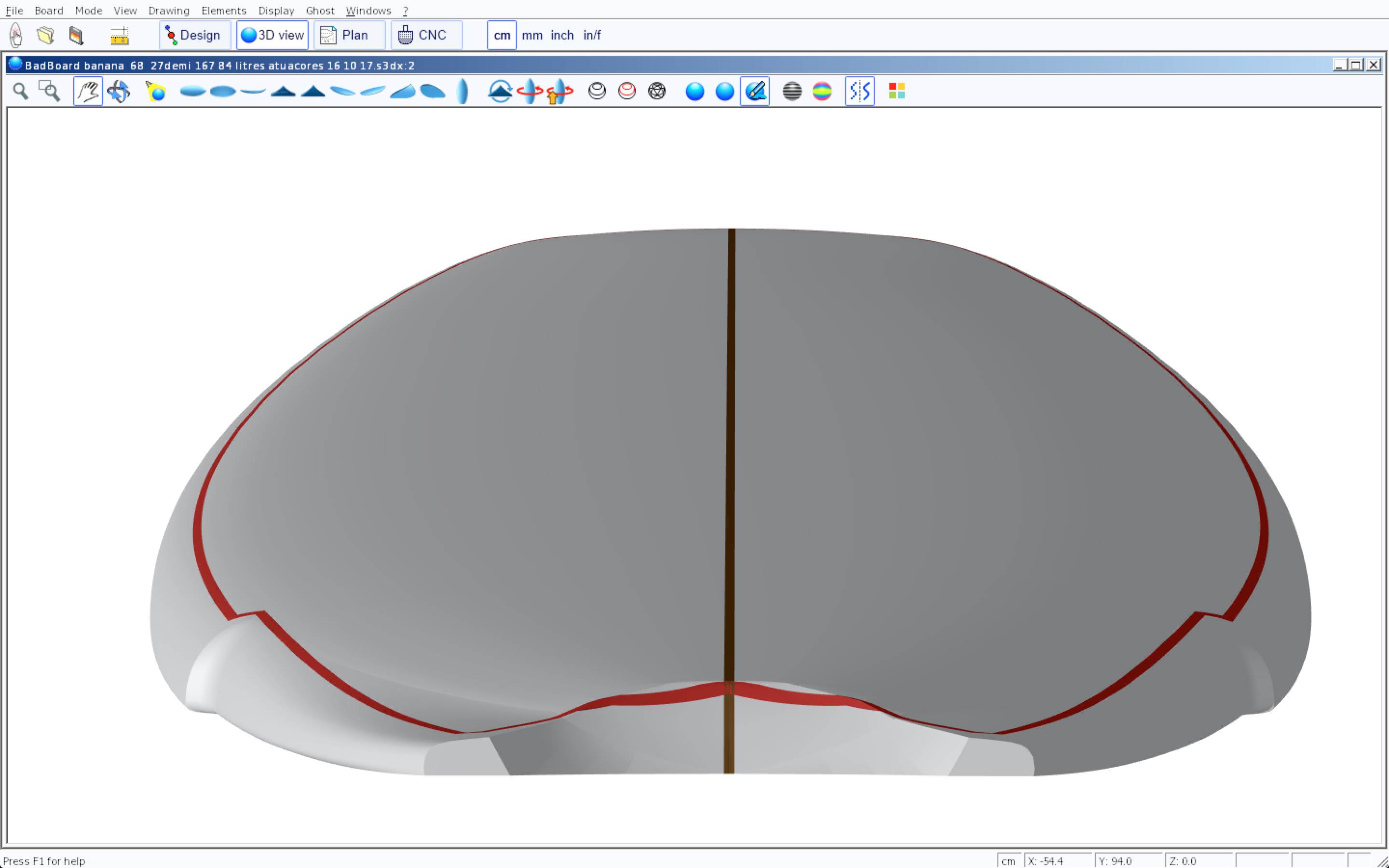Image resolution: width=1389 pixels, height=868 pixels.
Task: Toggle the symmetry split view button
Action: point(859,91)
